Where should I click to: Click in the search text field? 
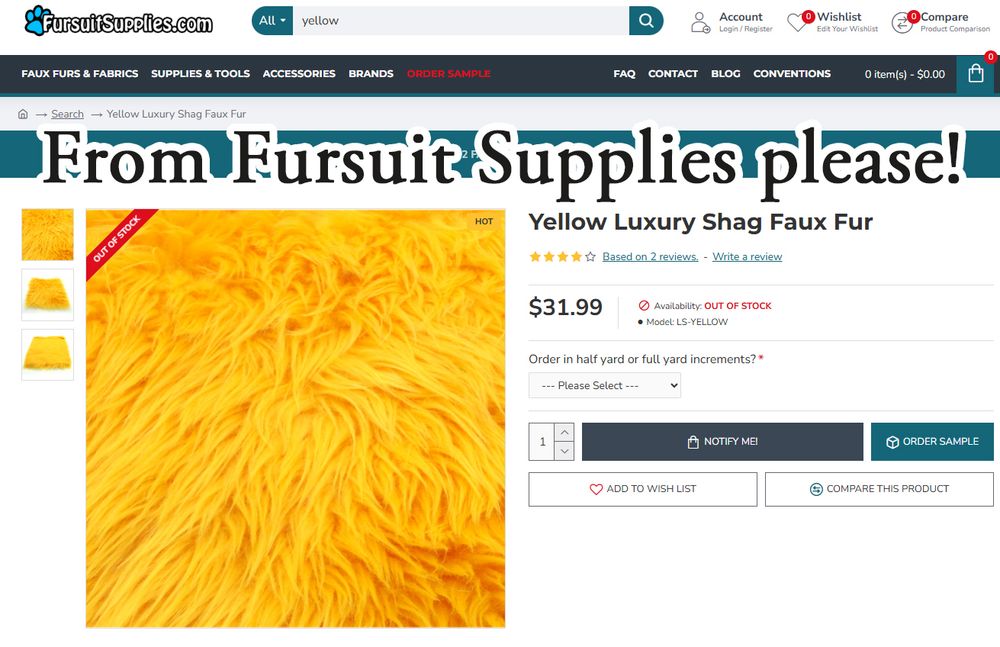(460, 20)
